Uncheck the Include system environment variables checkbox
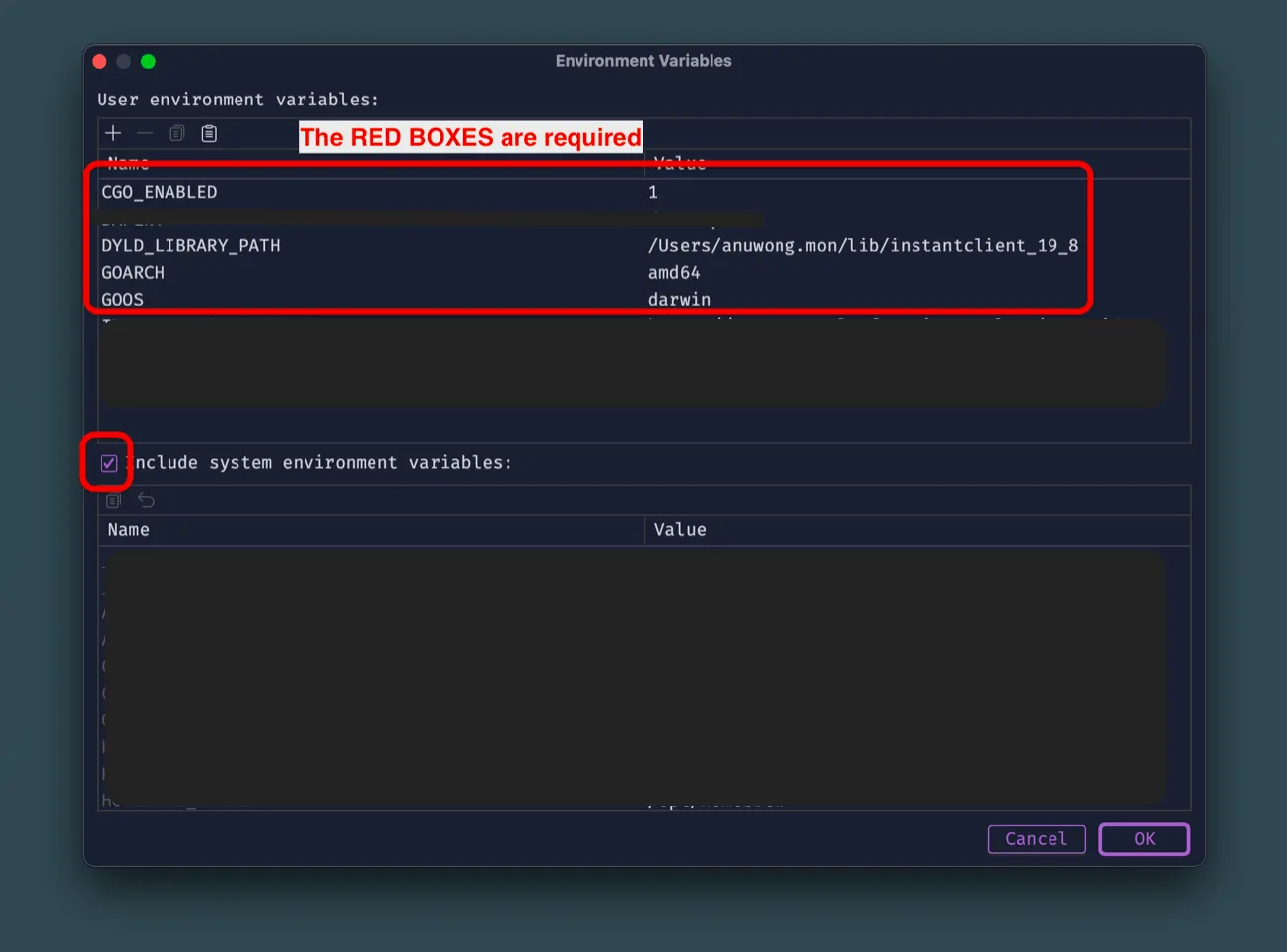The image size is (1287, 952). (x=109, y=463)
